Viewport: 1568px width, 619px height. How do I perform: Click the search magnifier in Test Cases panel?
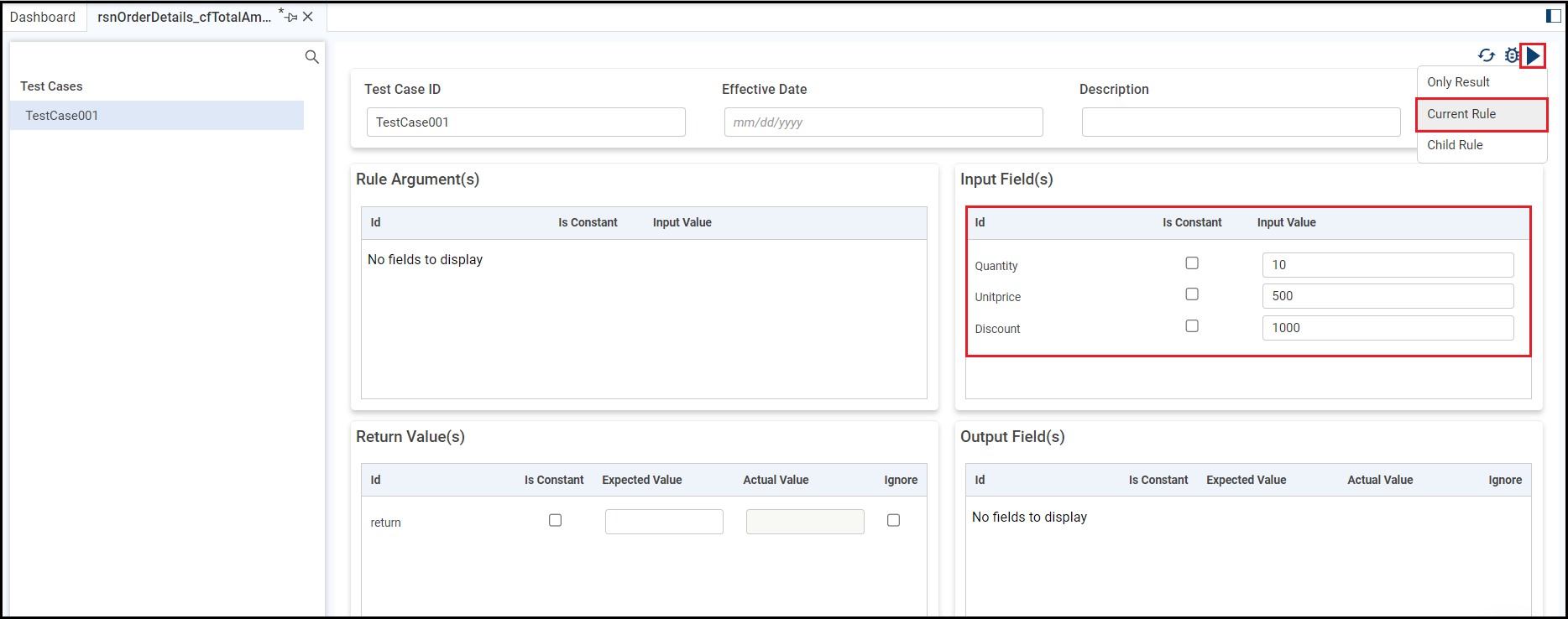click(311, 57)
